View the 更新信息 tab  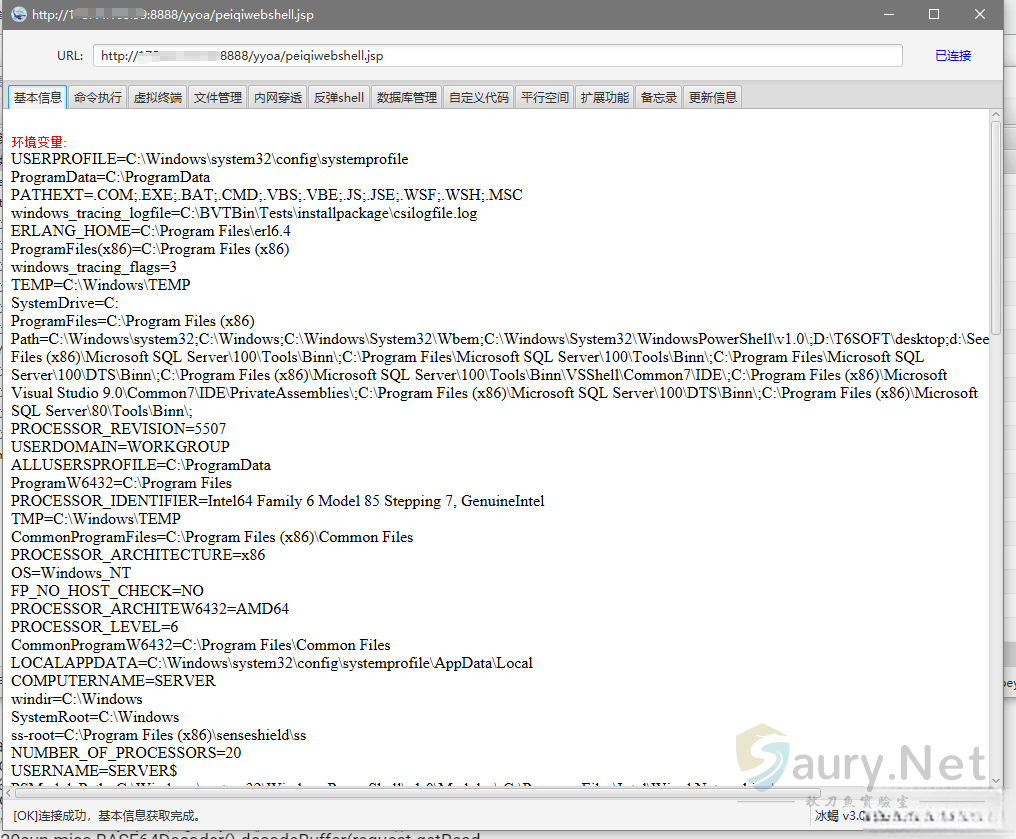pos(713,97)
